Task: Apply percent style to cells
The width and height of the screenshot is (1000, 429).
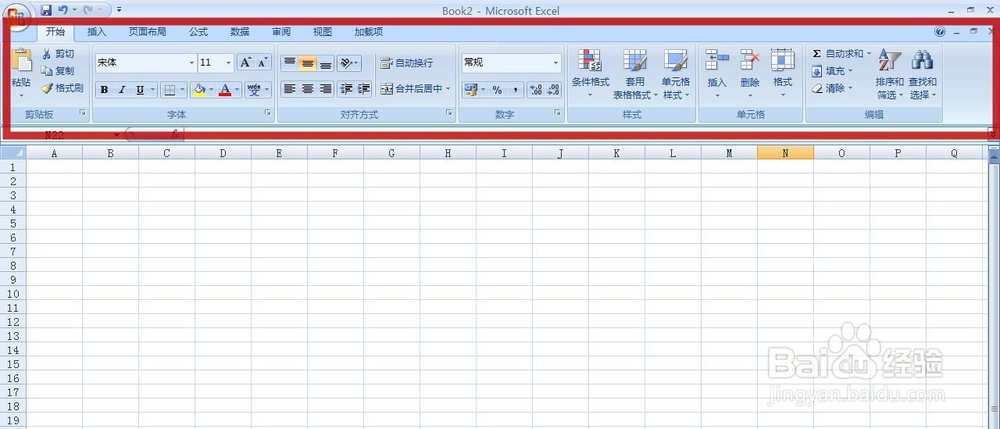Action: coord(497,90)
